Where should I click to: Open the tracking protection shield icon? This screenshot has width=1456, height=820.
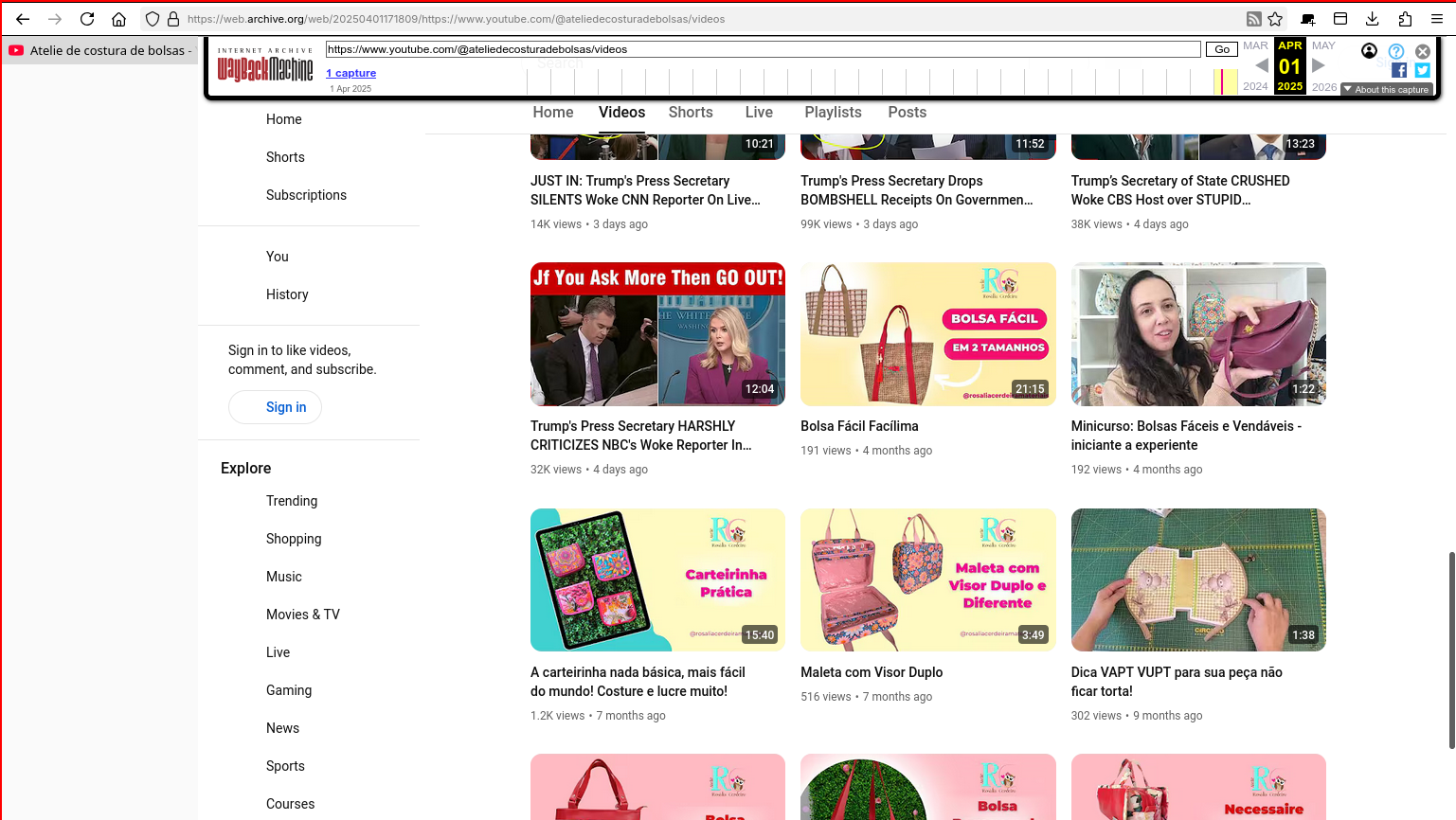(152, 19)
